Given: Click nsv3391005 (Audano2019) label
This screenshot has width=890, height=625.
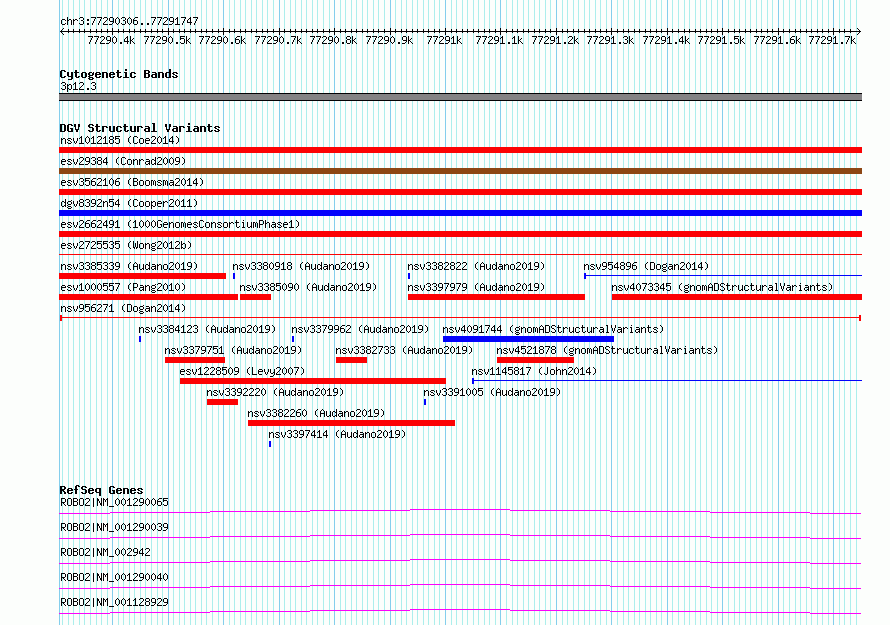Looking at the screenshot, I should tap(492, 392).
